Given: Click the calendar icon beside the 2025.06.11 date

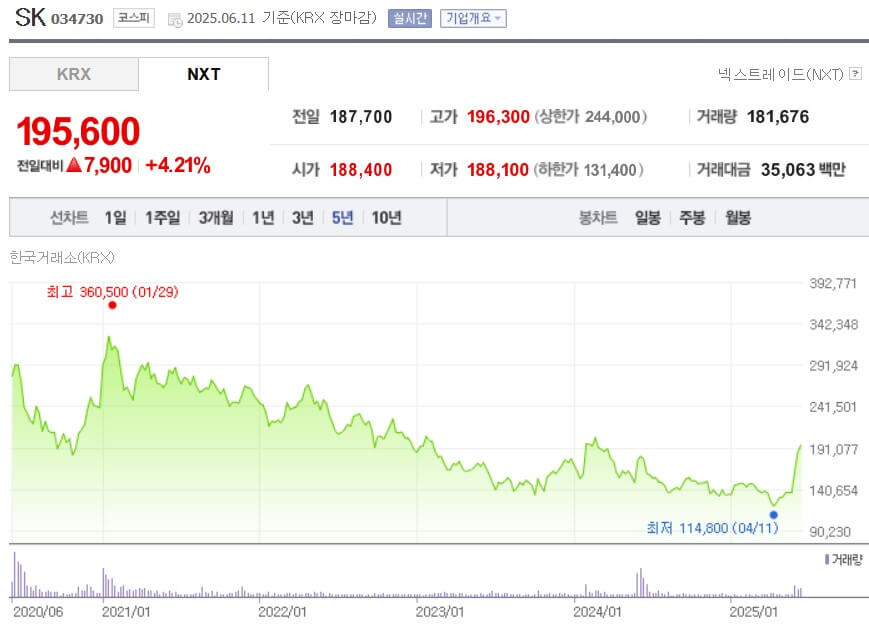Looking at the screenshot, I should 174,18.
